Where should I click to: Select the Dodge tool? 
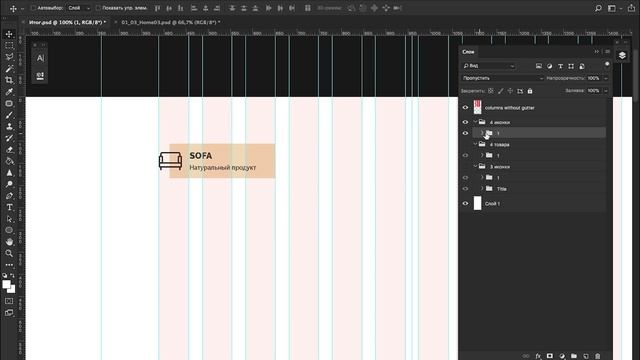click(9, 184)
